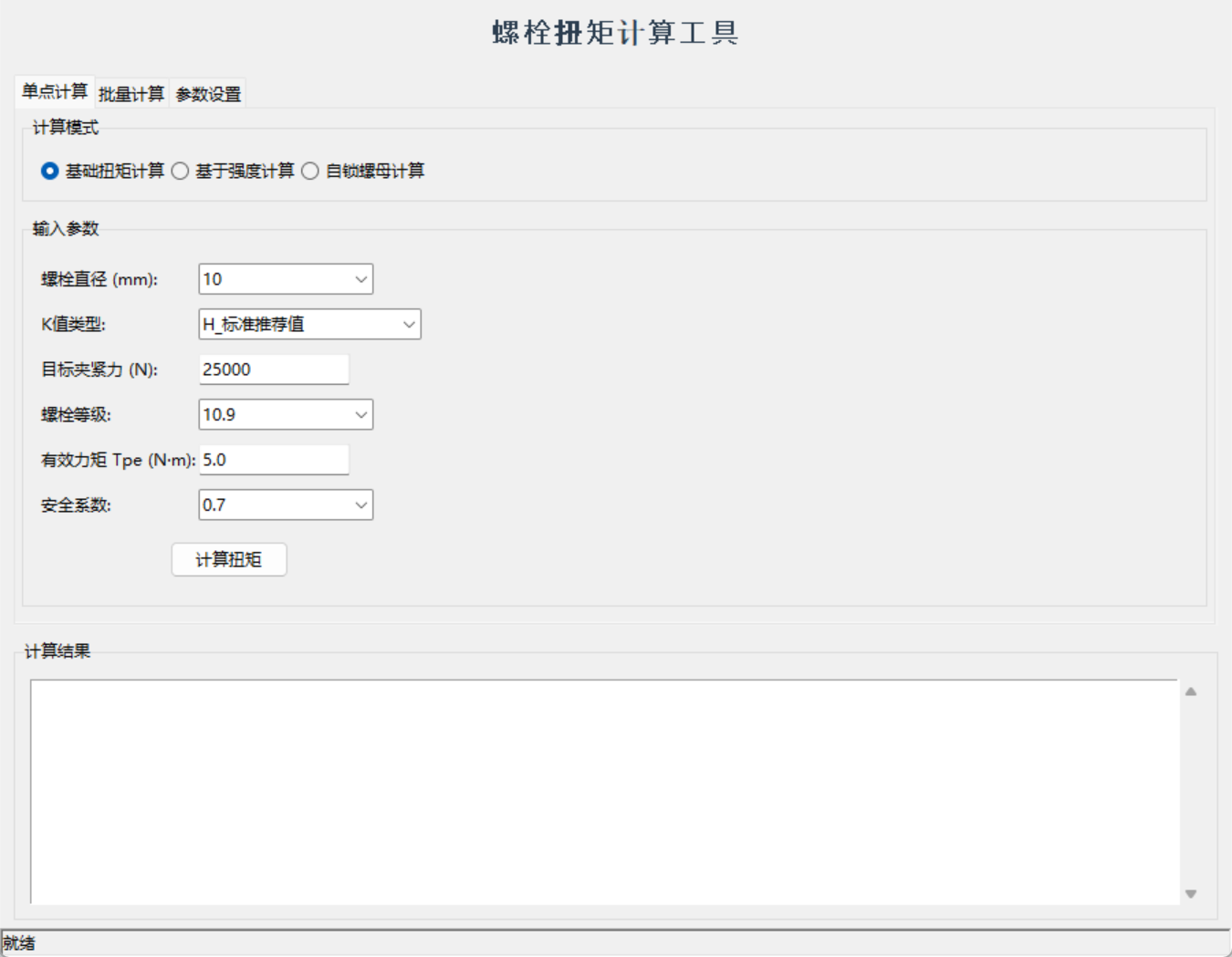Screen dimensions: 1232x957
Task: Click the 计算扭矩 calculate button
Action: click(228, 559)
